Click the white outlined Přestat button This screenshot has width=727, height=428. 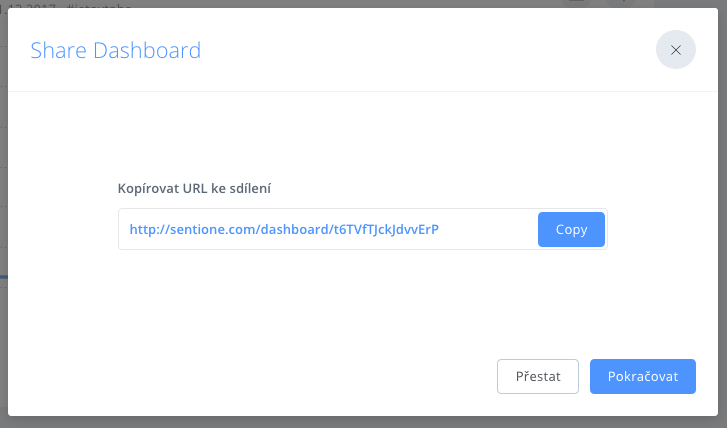click(x=538, y=376)
